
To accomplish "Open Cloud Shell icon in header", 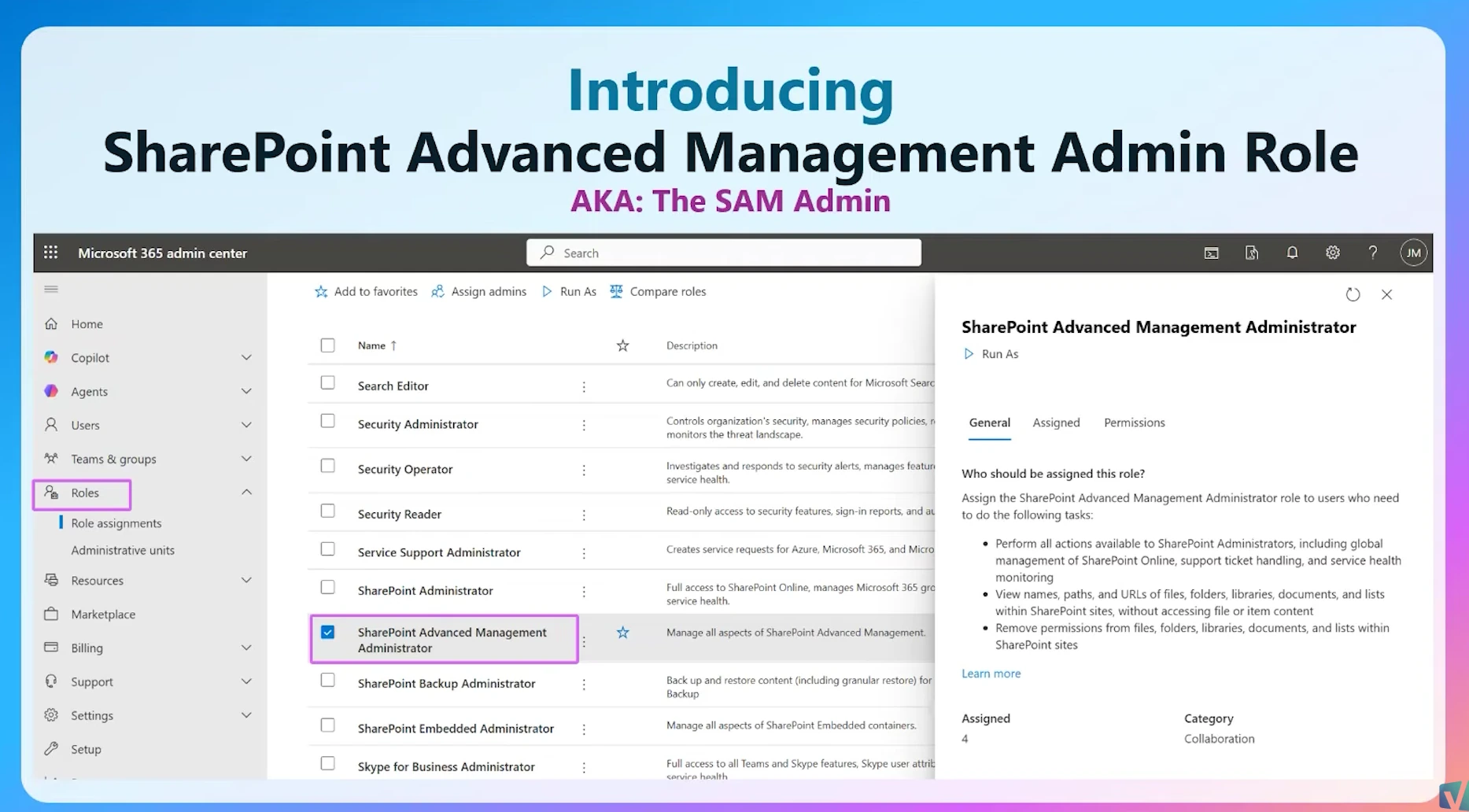I will 1212,253.
